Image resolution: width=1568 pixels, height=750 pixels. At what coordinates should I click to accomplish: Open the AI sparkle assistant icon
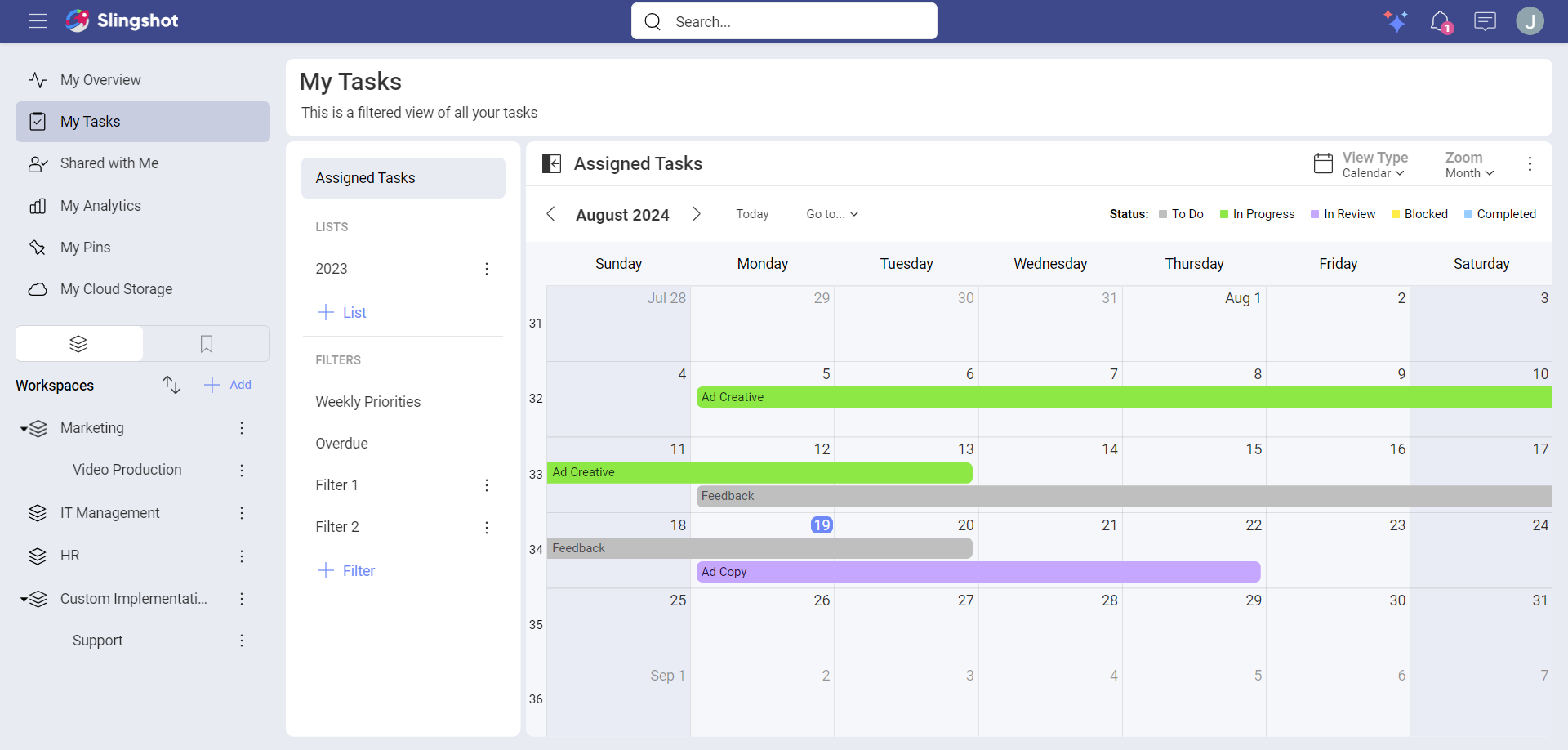(x=1396, y=21)
